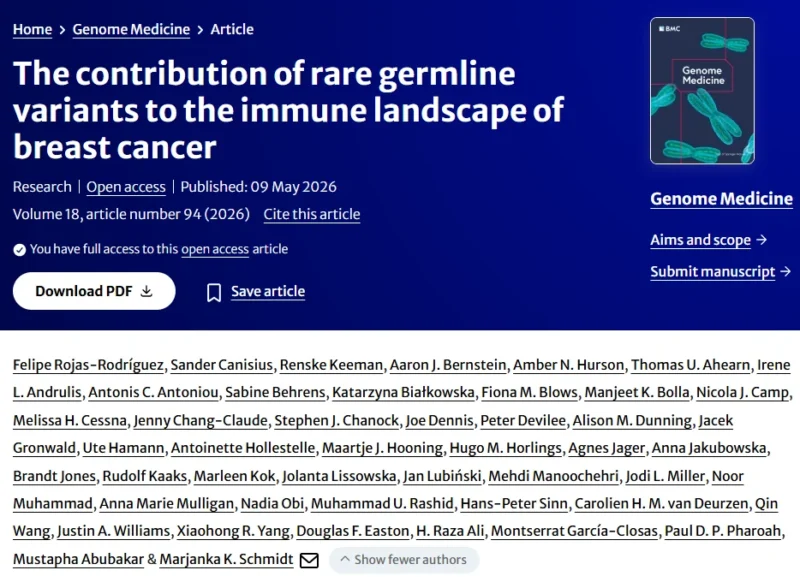Screen dimensions: 800x582
Task: Open author H. Raza Ali
Action: [x=450, y=532]
